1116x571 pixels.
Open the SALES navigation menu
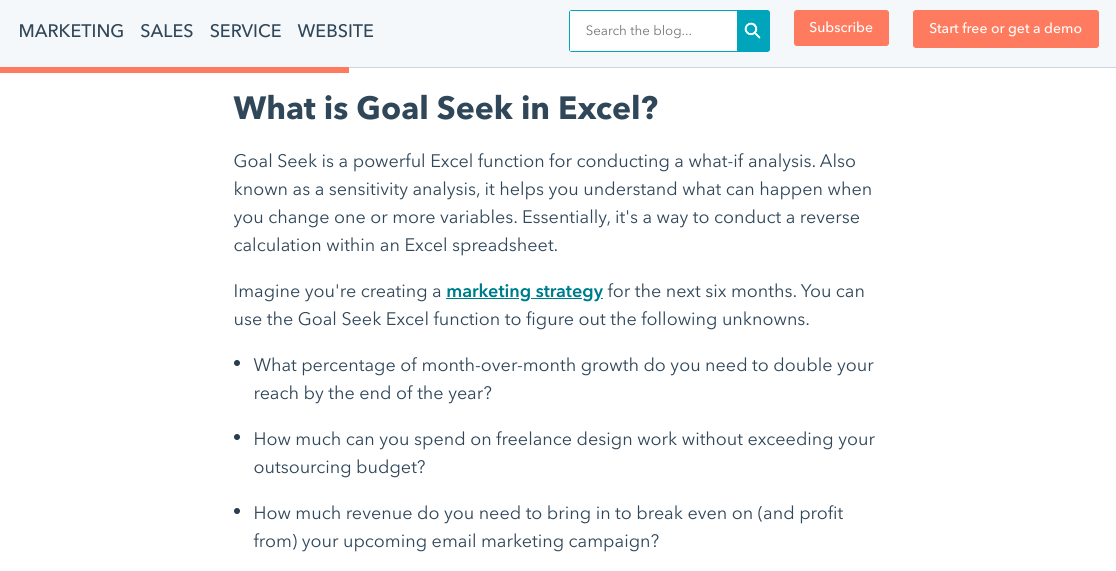tap(167, 31)
